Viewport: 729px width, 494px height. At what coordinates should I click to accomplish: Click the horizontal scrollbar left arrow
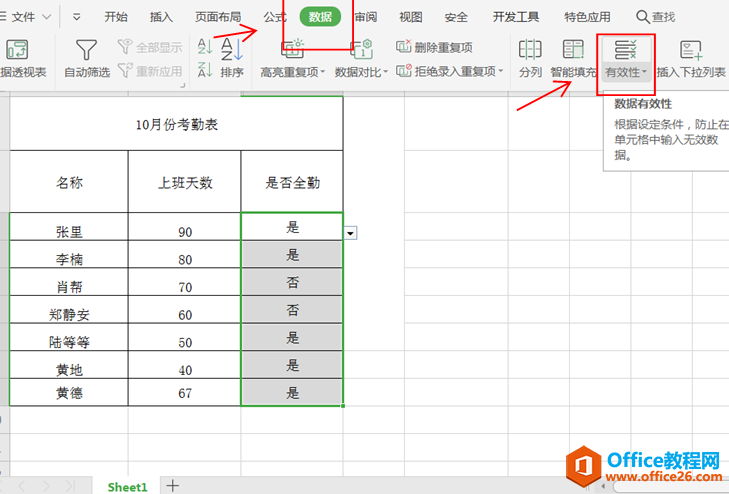603,487
